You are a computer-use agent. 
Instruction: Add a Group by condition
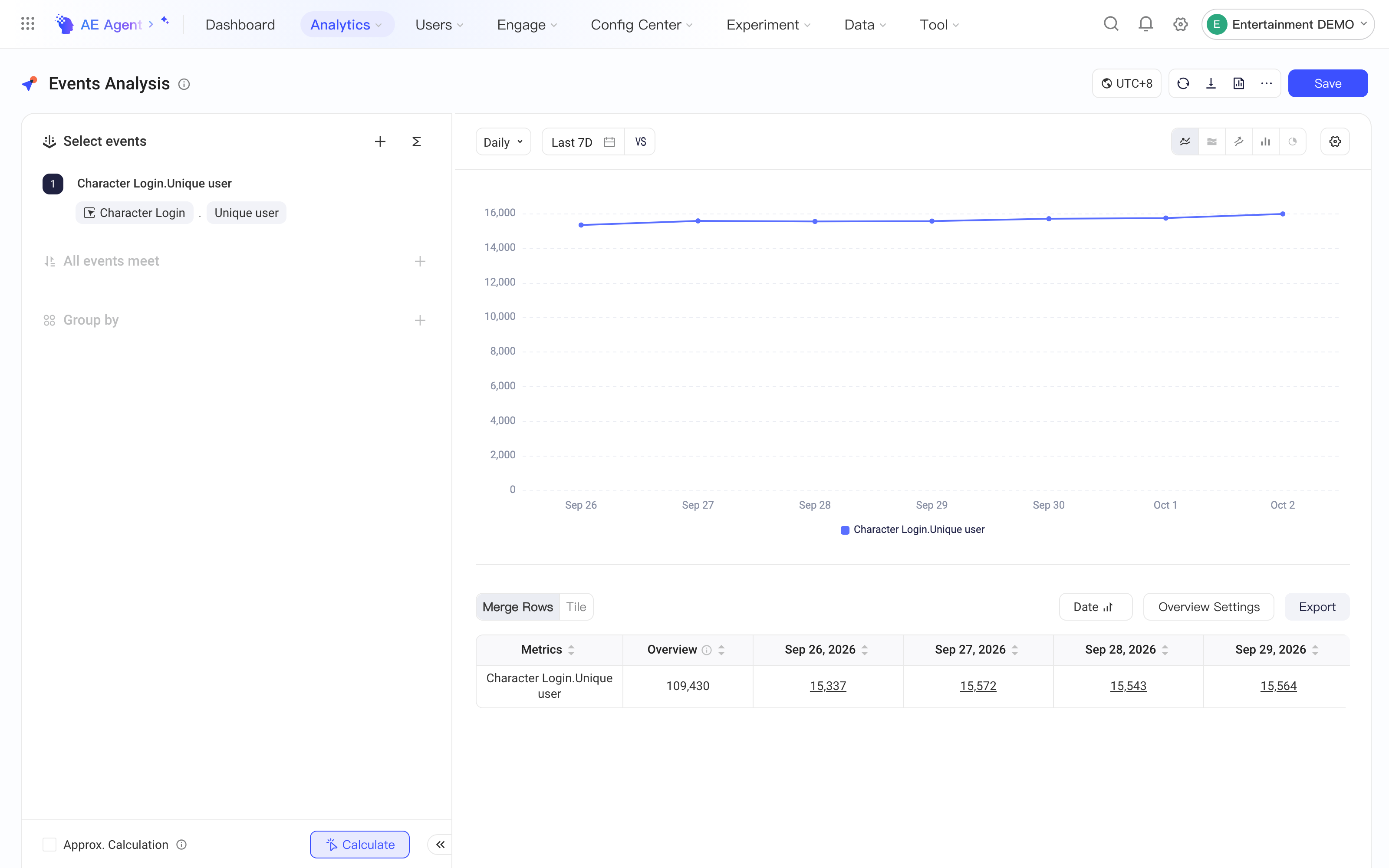(420, 320)
